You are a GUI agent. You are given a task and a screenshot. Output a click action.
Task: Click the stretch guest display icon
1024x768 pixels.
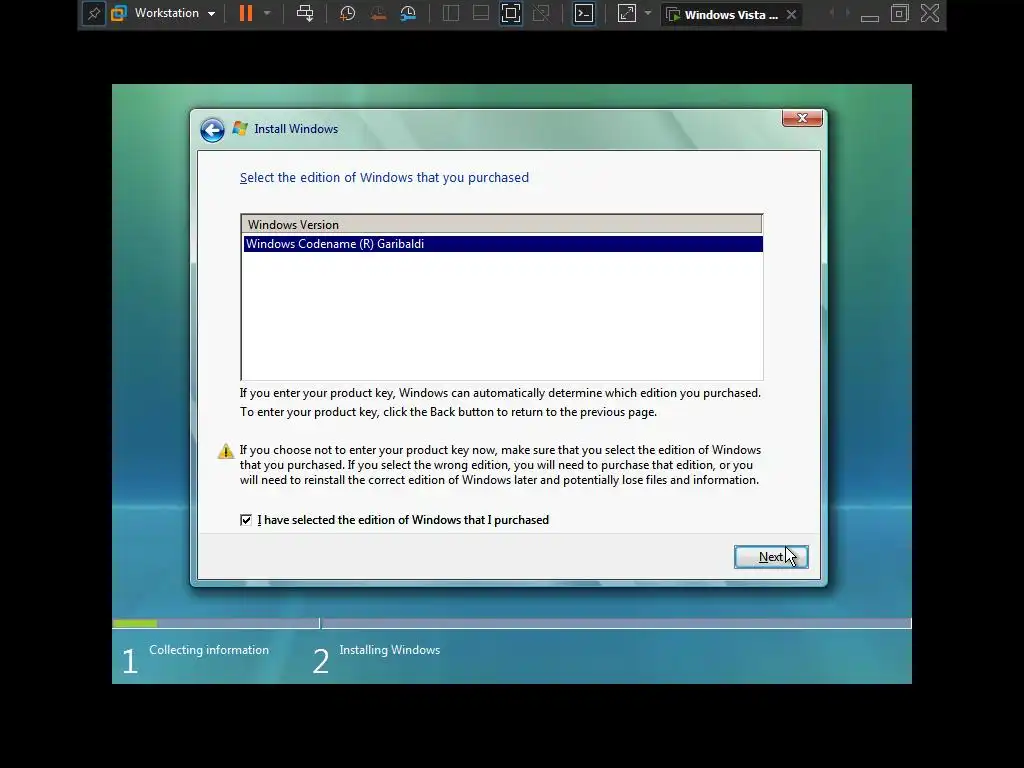tap(626, 14)
